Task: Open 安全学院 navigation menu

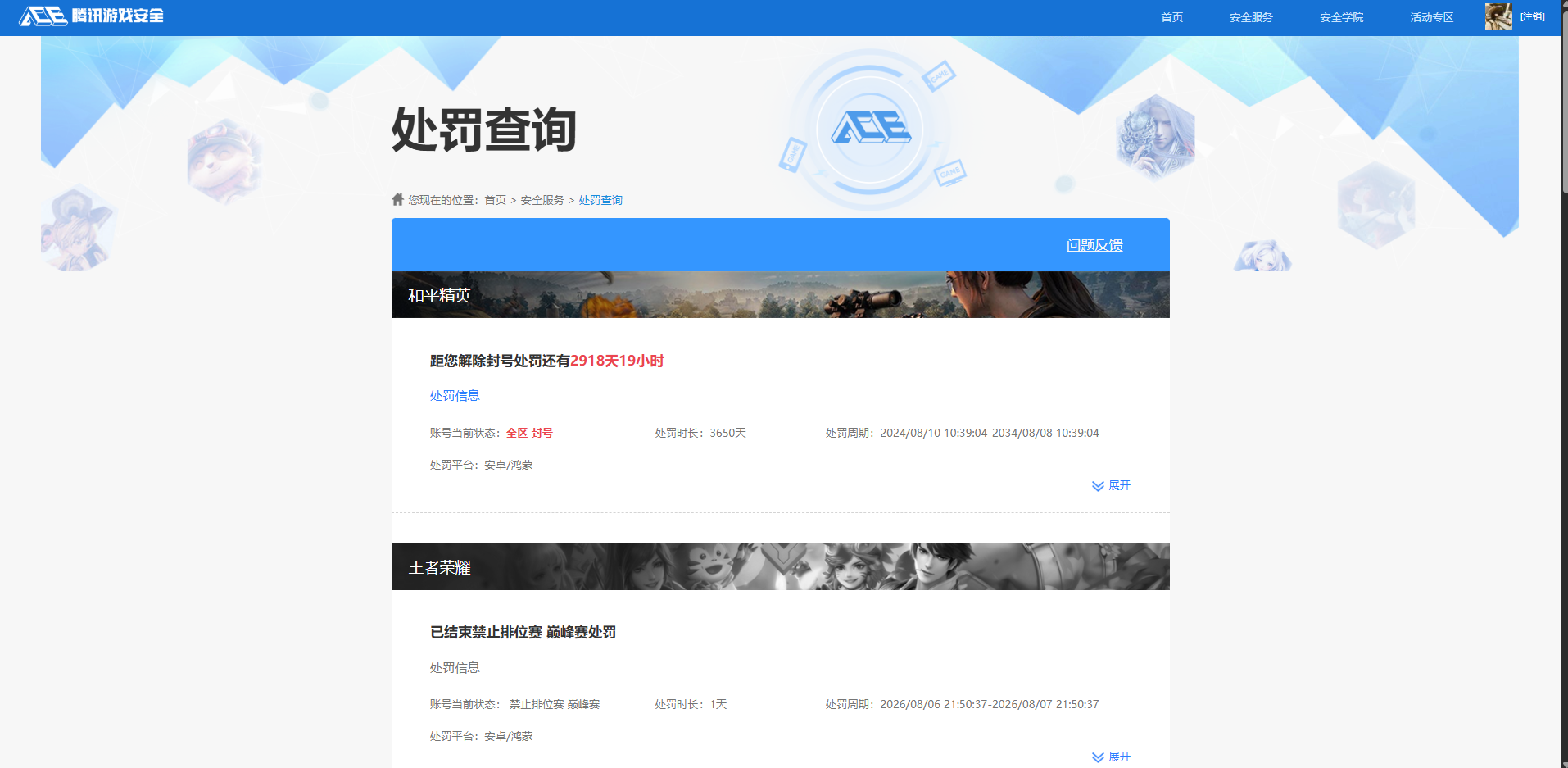Action: tap(1341, 17)
